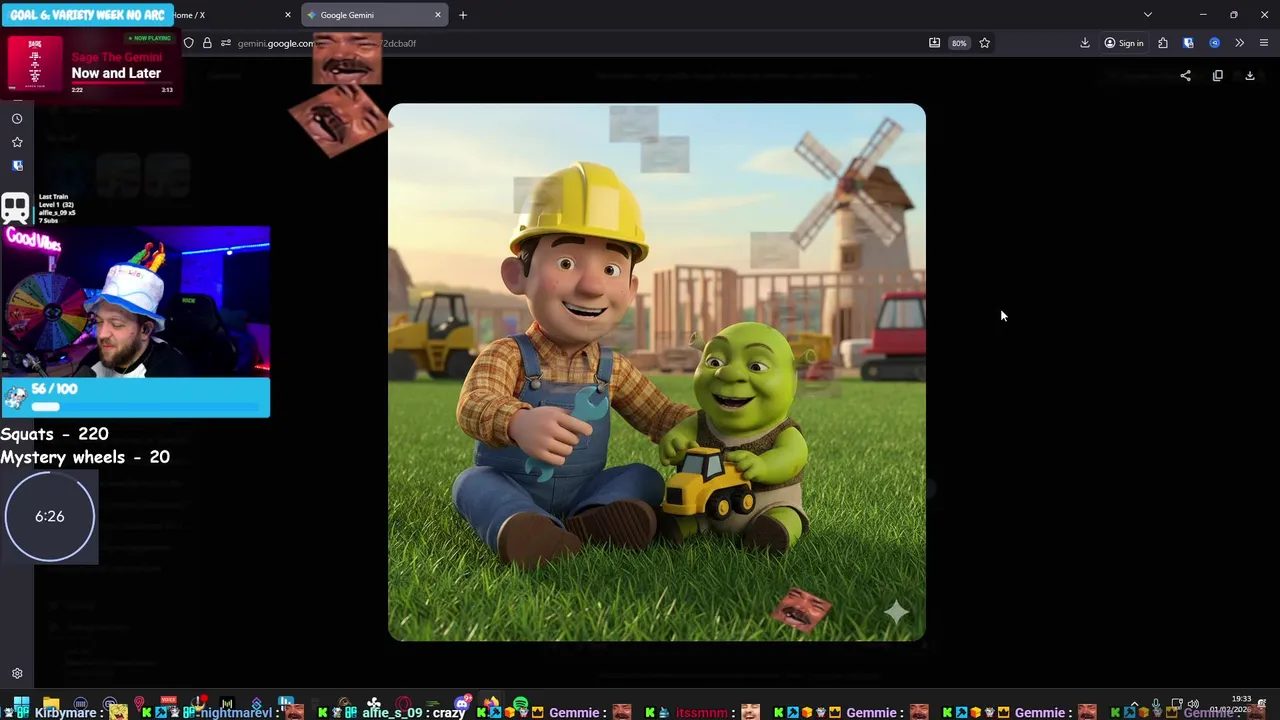This screenshot has height=720, width=1280.
Task: Copy the generated Gemini image
Action: click(x=1217, y=76)
